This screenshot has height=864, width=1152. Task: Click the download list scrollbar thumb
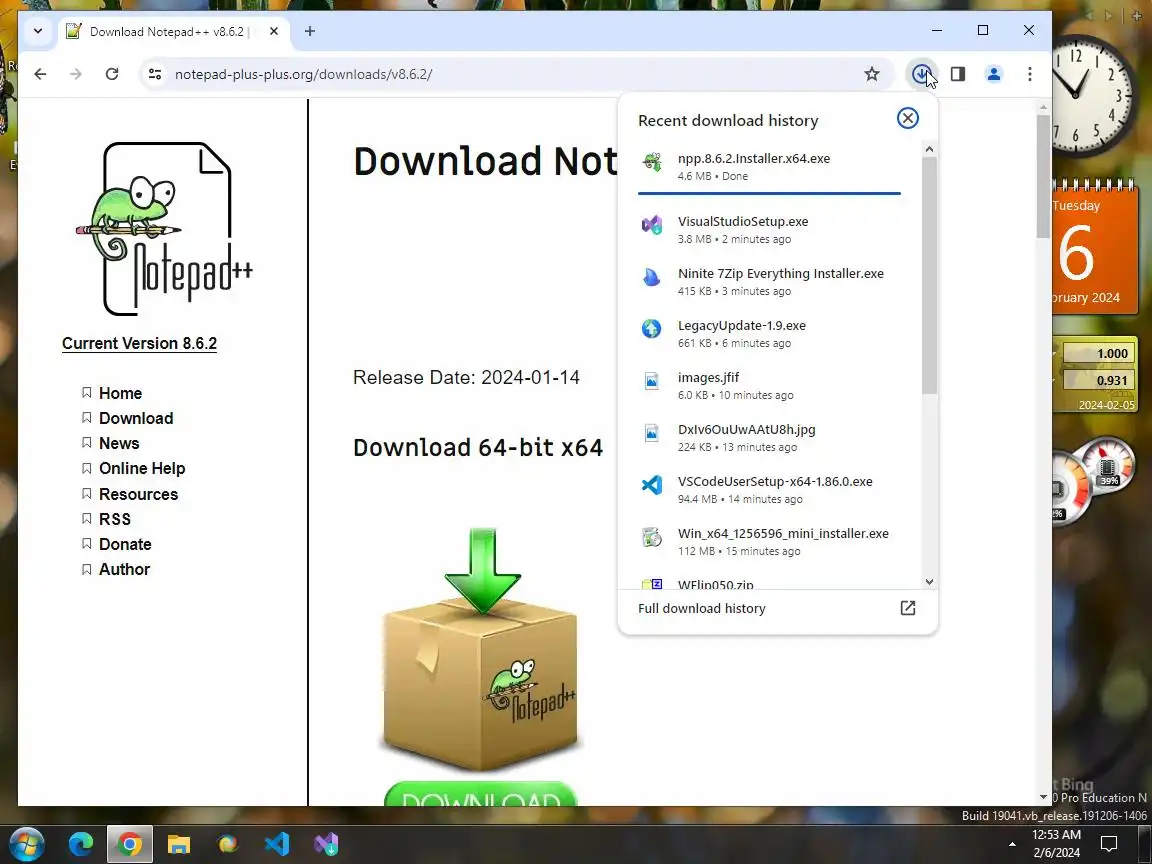click(x=929, y=276)
